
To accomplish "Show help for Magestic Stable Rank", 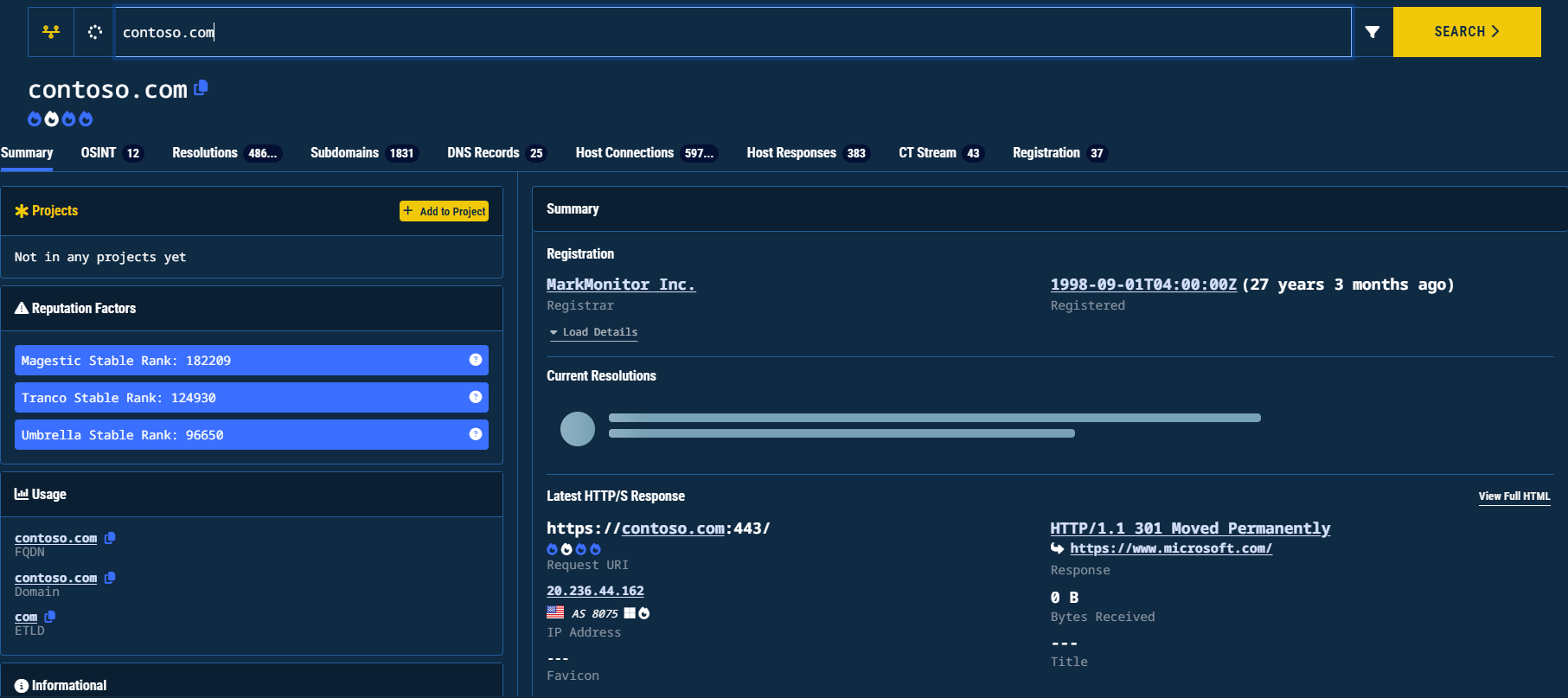I will point(476,360).
